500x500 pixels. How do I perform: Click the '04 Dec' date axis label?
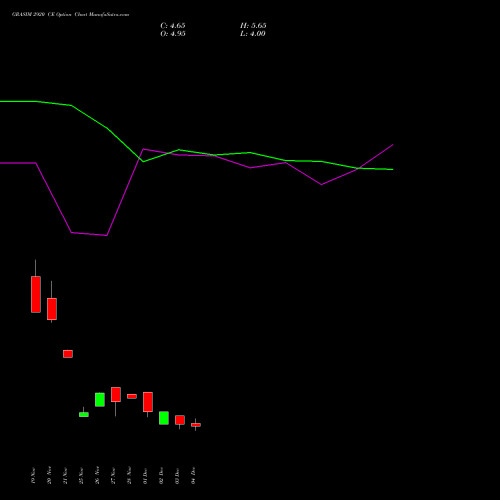point(193,476)
